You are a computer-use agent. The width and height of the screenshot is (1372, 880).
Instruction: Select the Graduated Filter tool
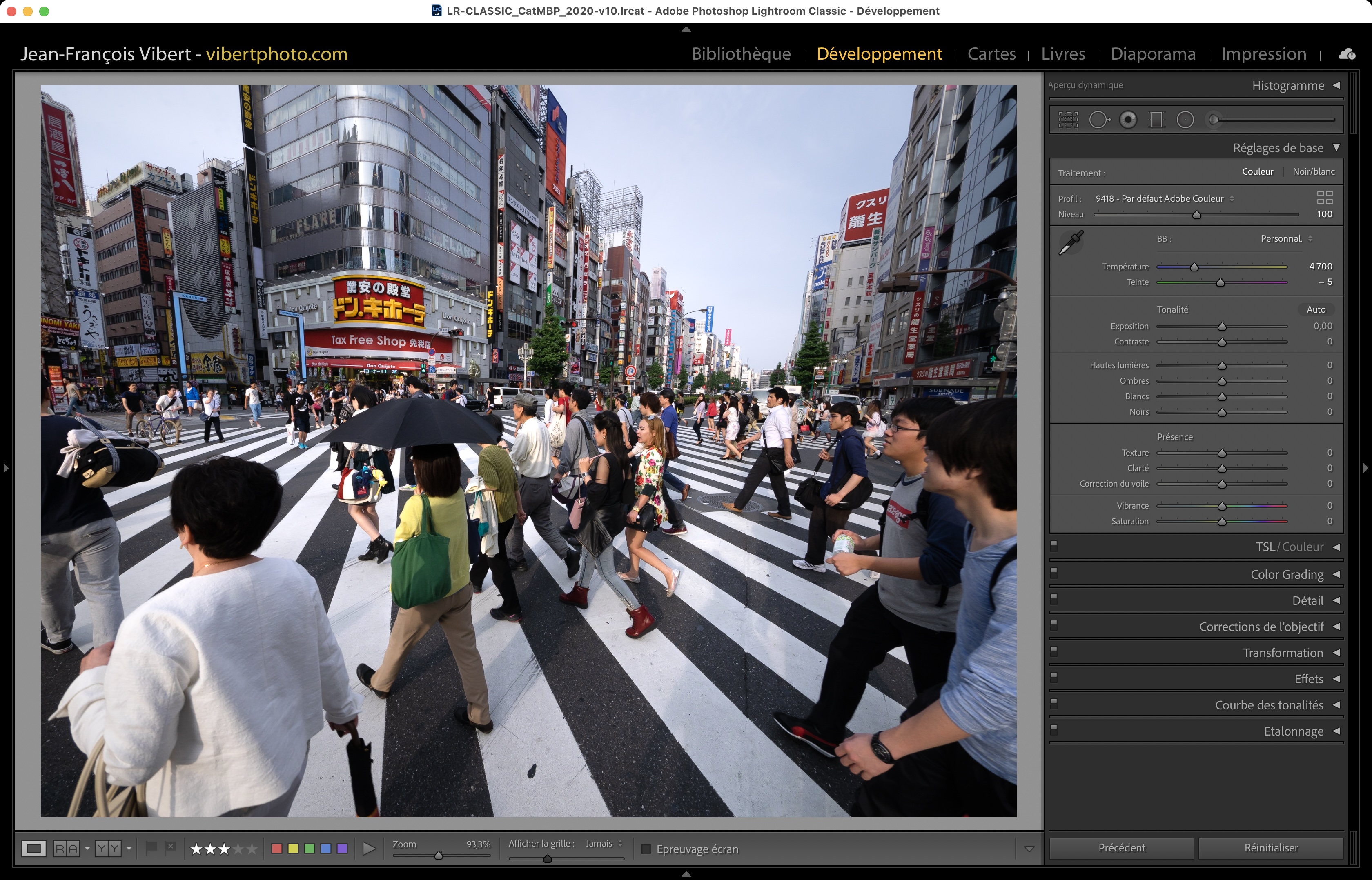click(x=1156, y=120)
